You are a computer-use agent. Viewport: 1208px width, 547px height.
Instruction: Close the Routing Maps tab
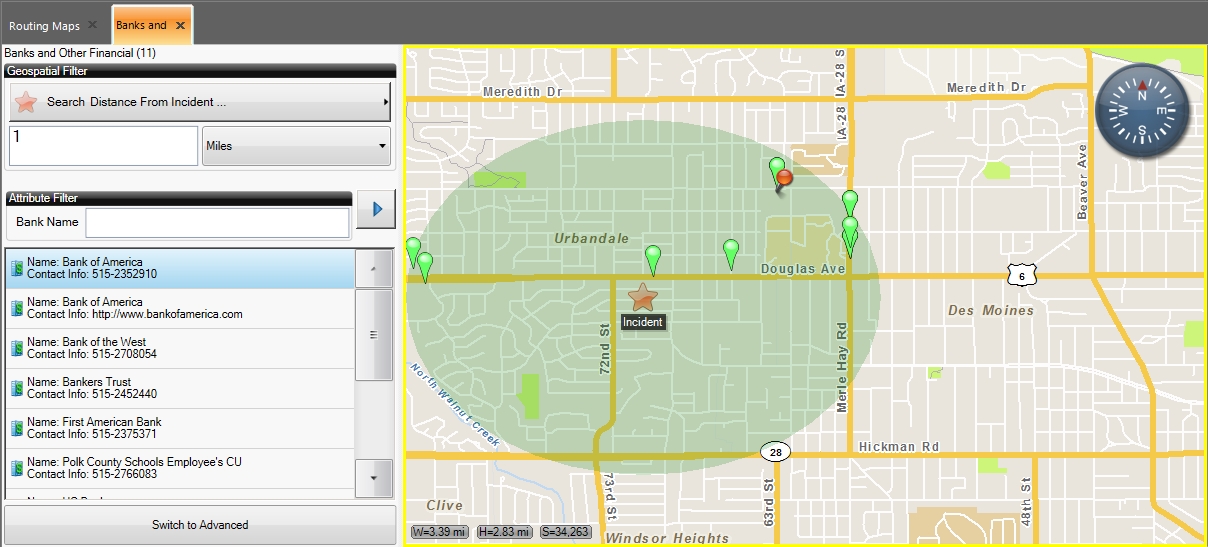[x=92, y=24]
